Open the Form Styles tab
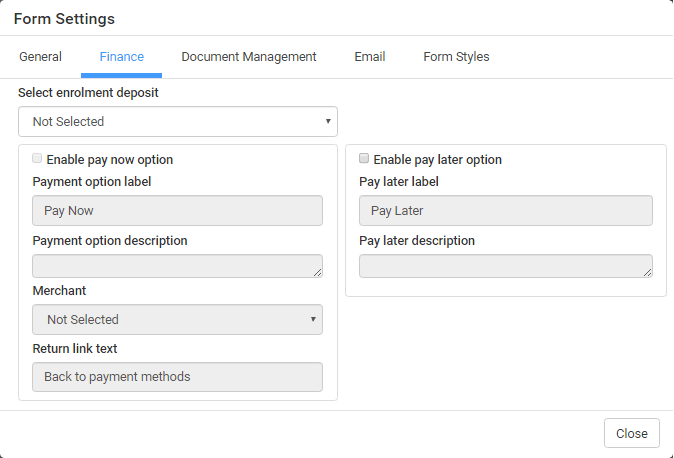This screenshot has height=458, width=674. [x=456, y=57]
